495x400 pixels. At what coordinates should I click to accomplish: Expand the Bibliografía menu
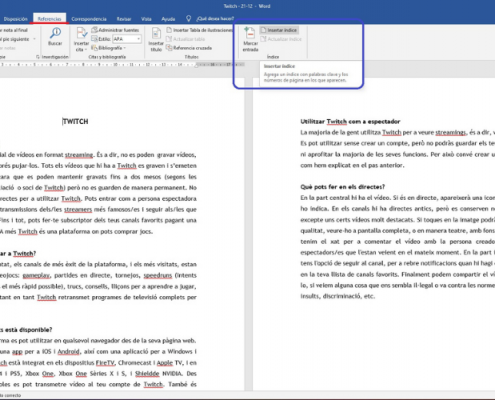(x=109, y=48)
